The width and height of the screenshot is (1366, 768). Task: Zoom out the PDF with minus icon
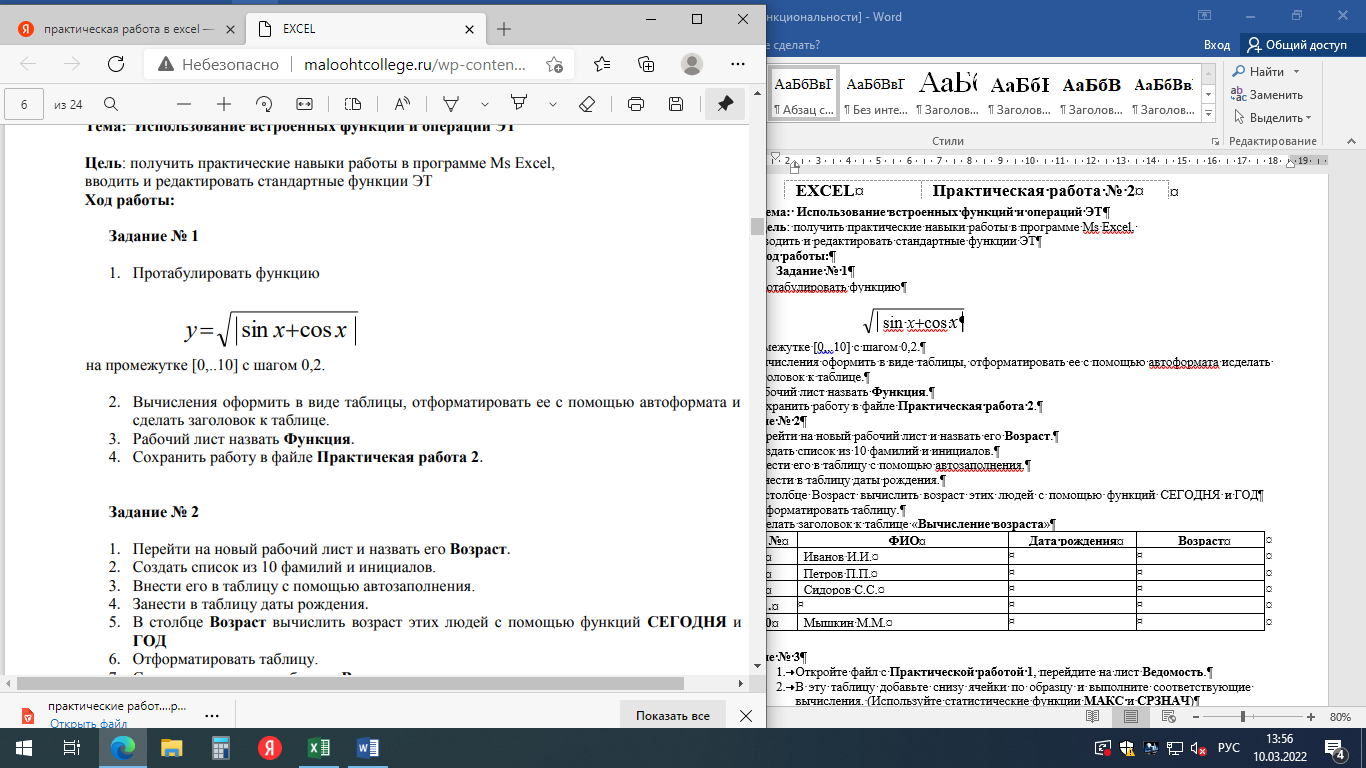tap(183, 104)
